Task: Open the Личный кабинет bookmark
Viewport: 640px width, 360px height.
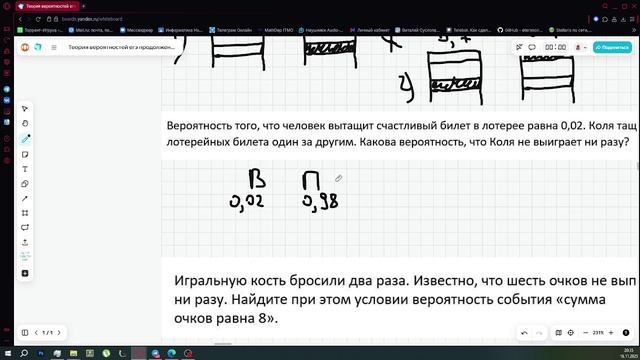Action: [x=370, y=30]
